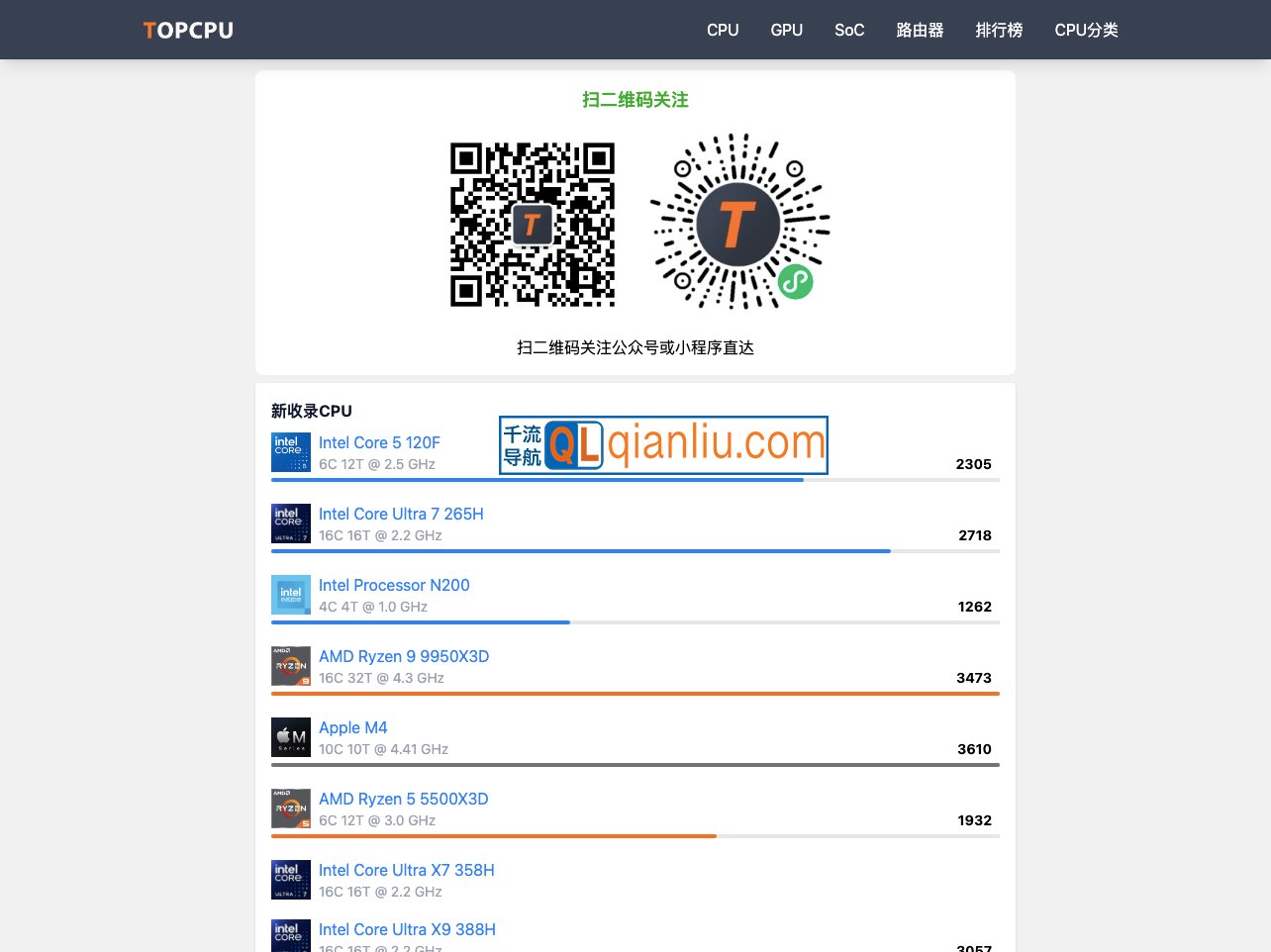
Task: Open the GPU navigation item
Action: (786, 31)
